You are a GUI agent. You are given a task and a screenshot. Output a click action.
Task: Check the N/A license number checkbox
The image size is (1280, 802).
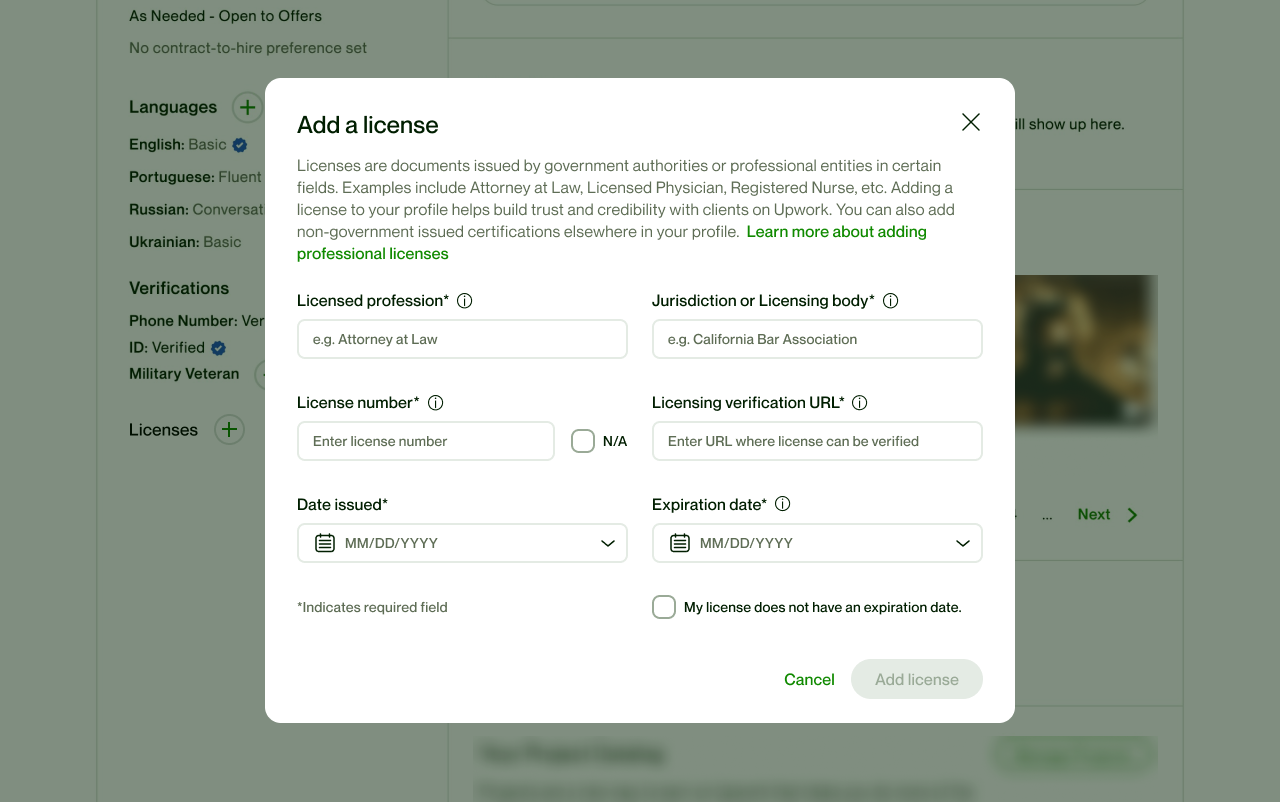point(583,441)
